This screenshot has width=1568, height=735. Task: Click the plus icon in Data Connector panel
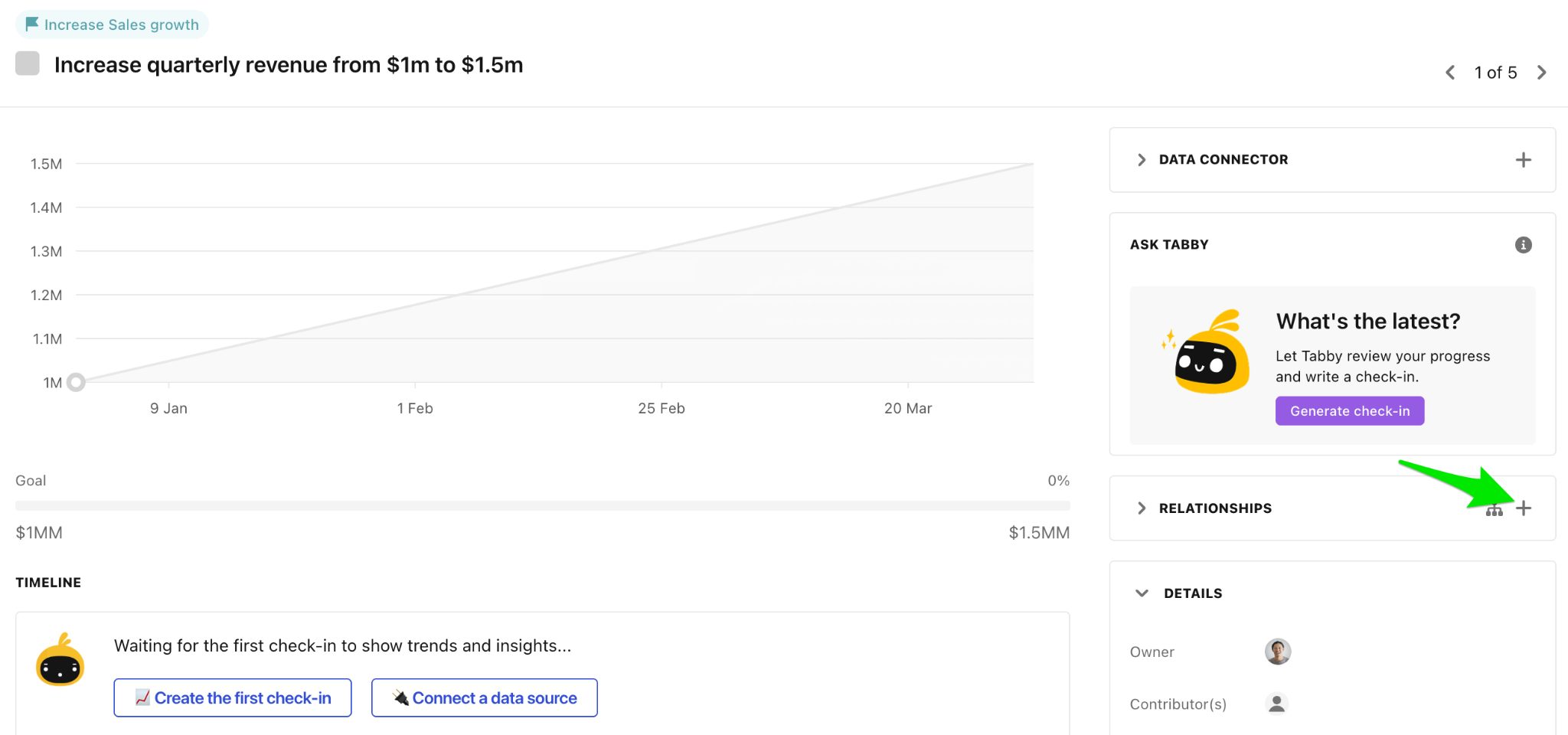point(1523,160)
